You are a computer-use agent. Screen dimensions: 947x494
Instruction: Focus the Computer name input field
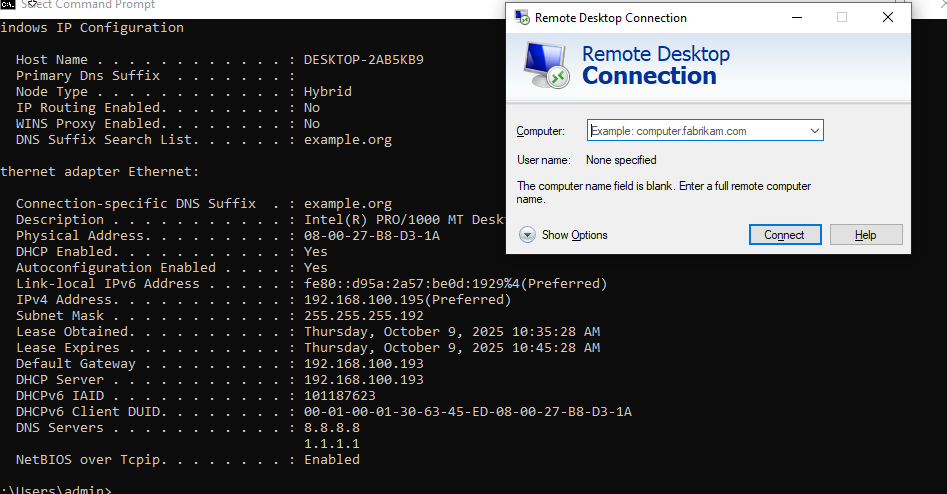[695, 131]
